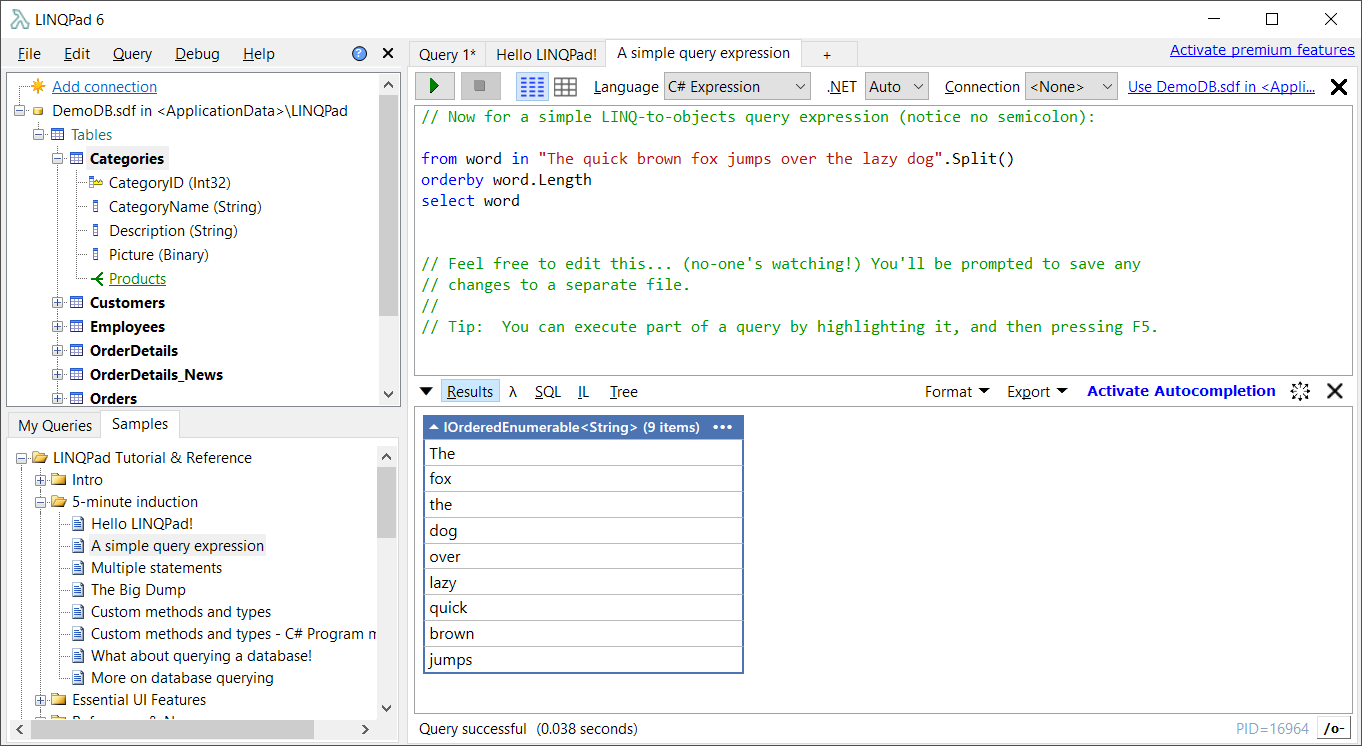
Task: Click the lambda tab in results bar
Action: (513, 392)
